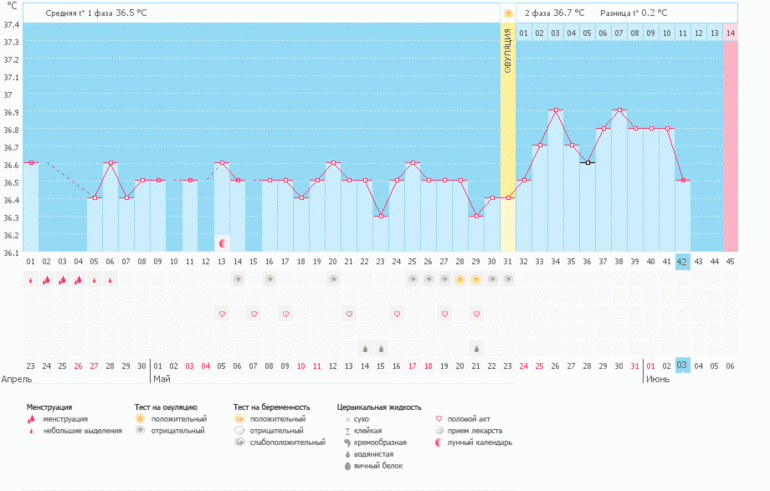Select the negative ovulation test icon on day 14

coord(238,280)
